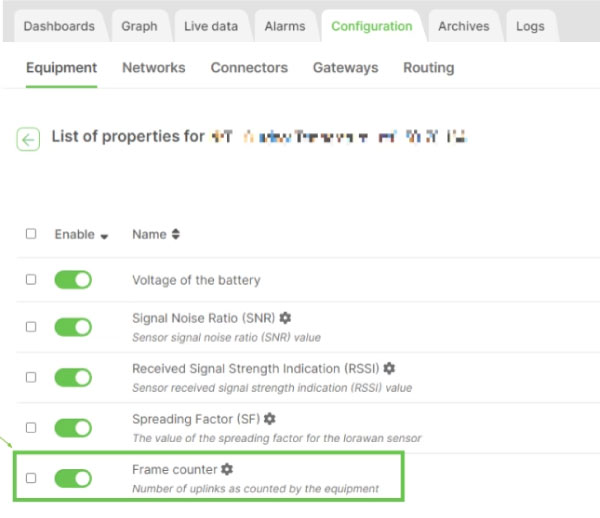Viewport: 600px width, 518px height.
Task: Select the Gateways sub-tab
Action: (x=345, y=68)
